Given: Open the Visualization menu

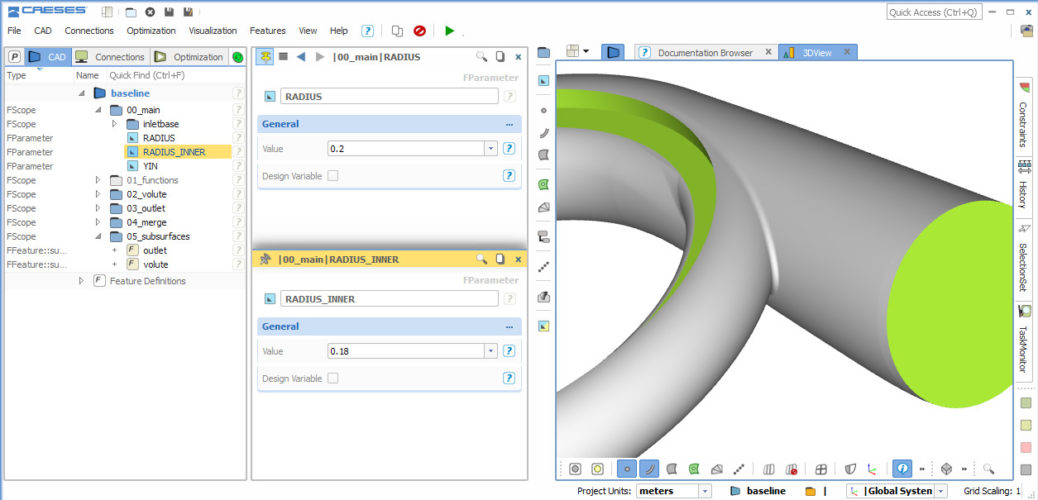Looking at the screenshot, I should 213,31.
